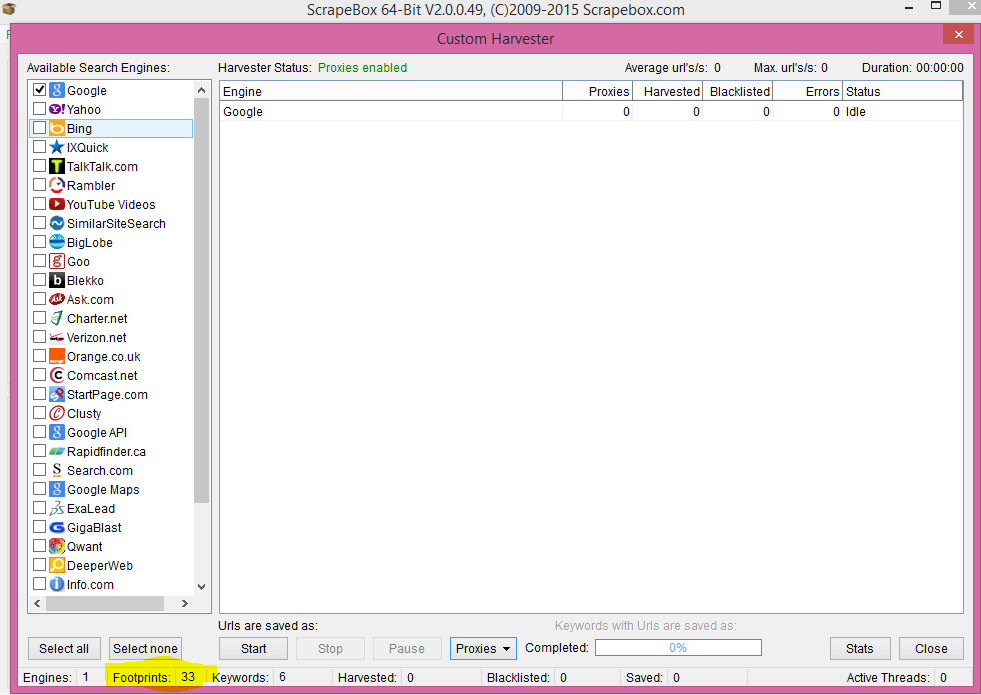Click the Rambler icon
This screenshot has height=695, width=981.
coord(57,185)
